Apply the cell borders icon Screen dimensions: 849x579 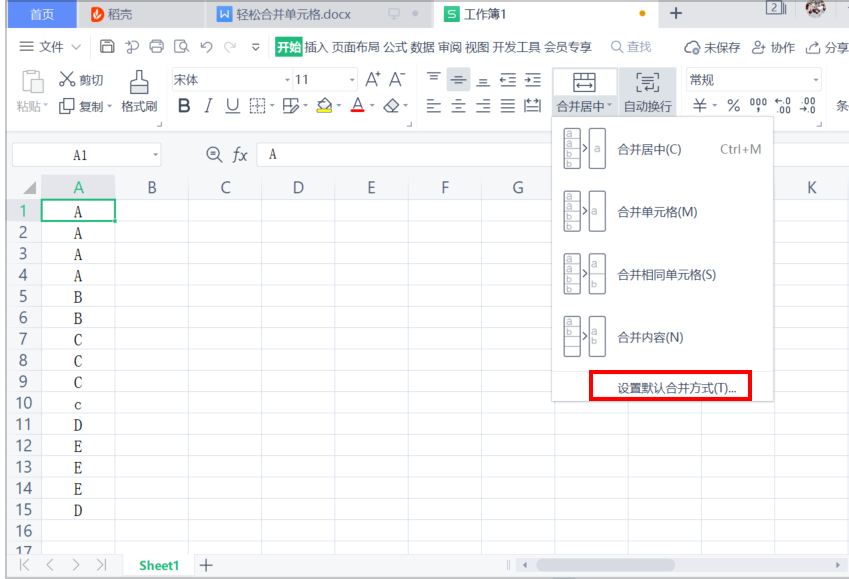257,106
